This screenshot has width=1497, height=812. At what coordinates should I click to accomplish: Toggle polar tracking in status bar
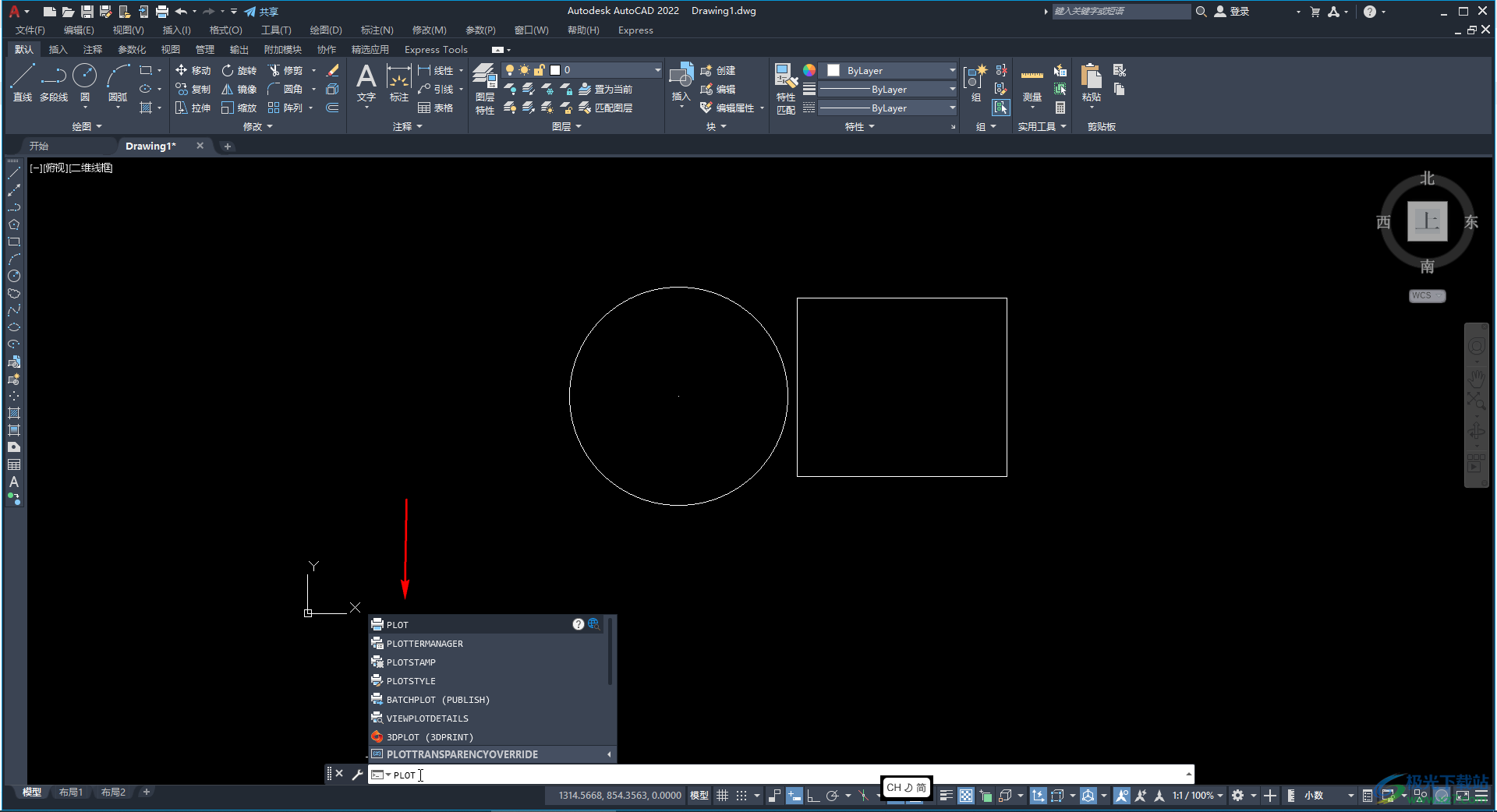point(832,796)
